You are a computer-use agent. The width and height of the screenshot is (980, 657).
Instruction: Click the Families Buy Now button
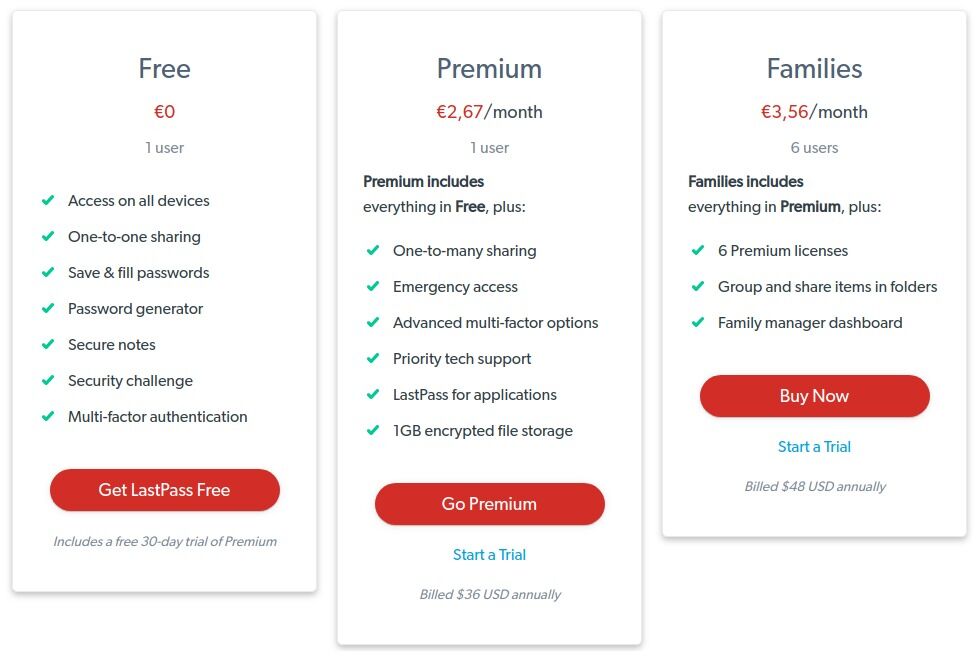[x=814, y=396]
